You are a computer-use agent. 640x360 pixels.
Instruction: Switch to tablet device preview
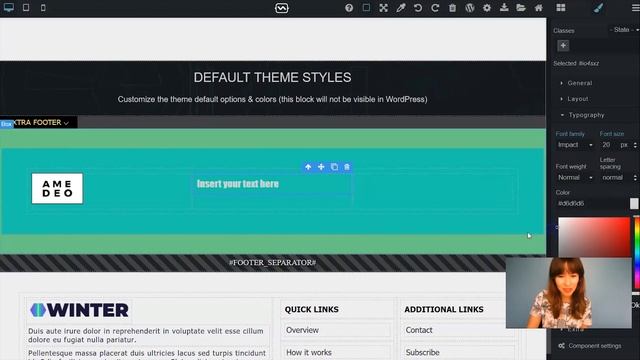pos(26,7)
